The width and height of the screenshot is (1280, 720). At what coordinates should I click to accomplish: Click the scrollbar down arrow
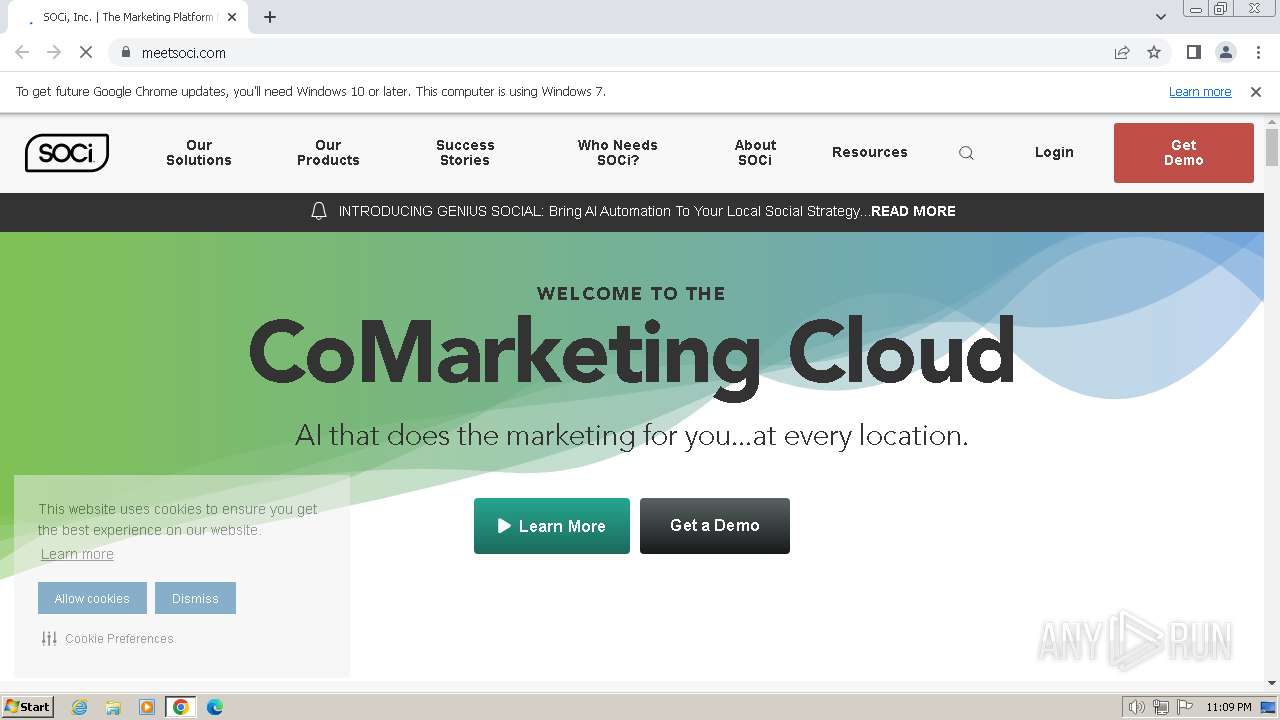coord(1272,683)
